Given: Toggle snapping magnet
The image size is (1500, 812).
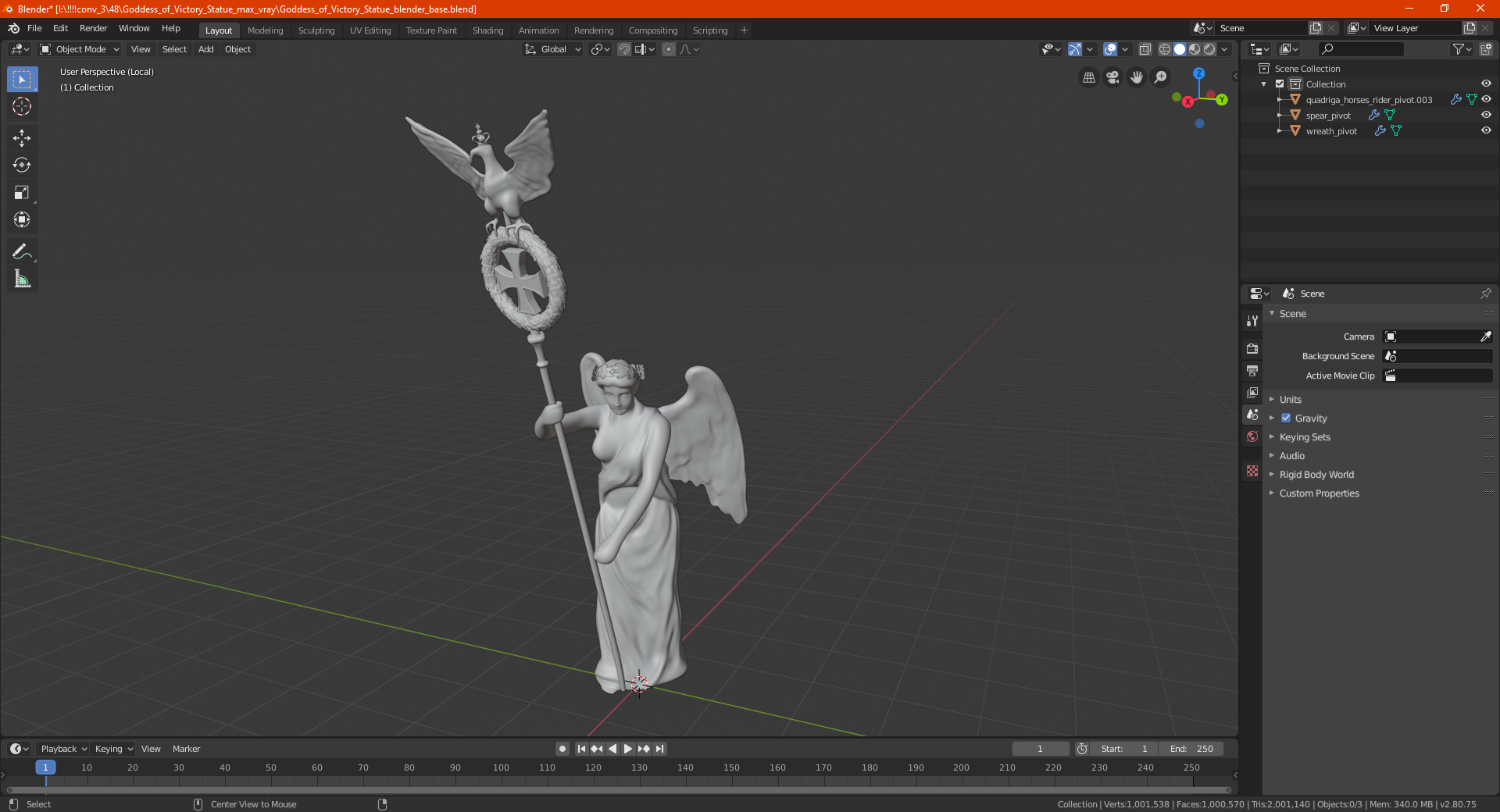Looking at the screenshot, I should 624,49.
